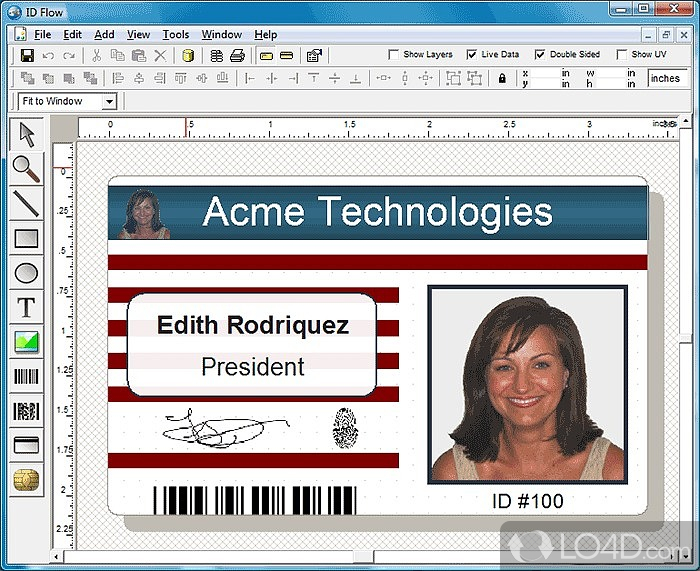The height and width of the screenshot is (571, 700).
Task: Click the align bottom edges icon
Action: click(222, 79)
